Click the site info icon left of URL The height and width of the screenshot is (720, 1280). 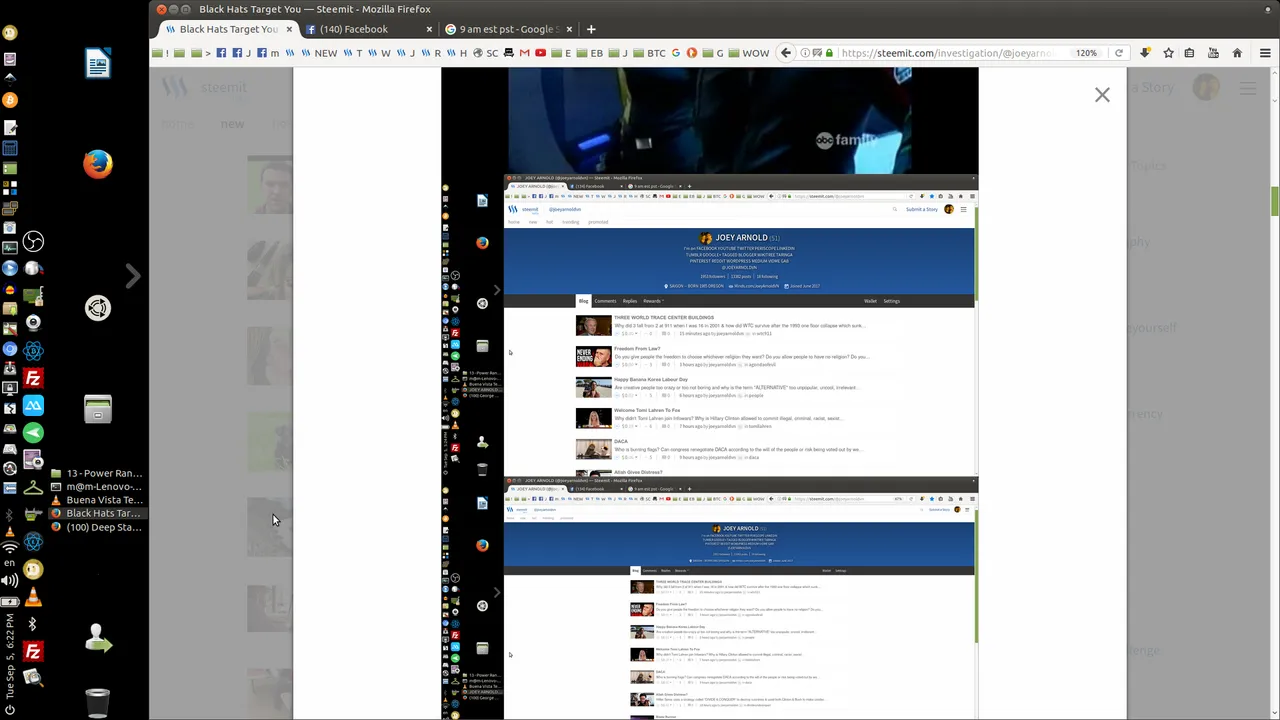click(x=806, y=53)
